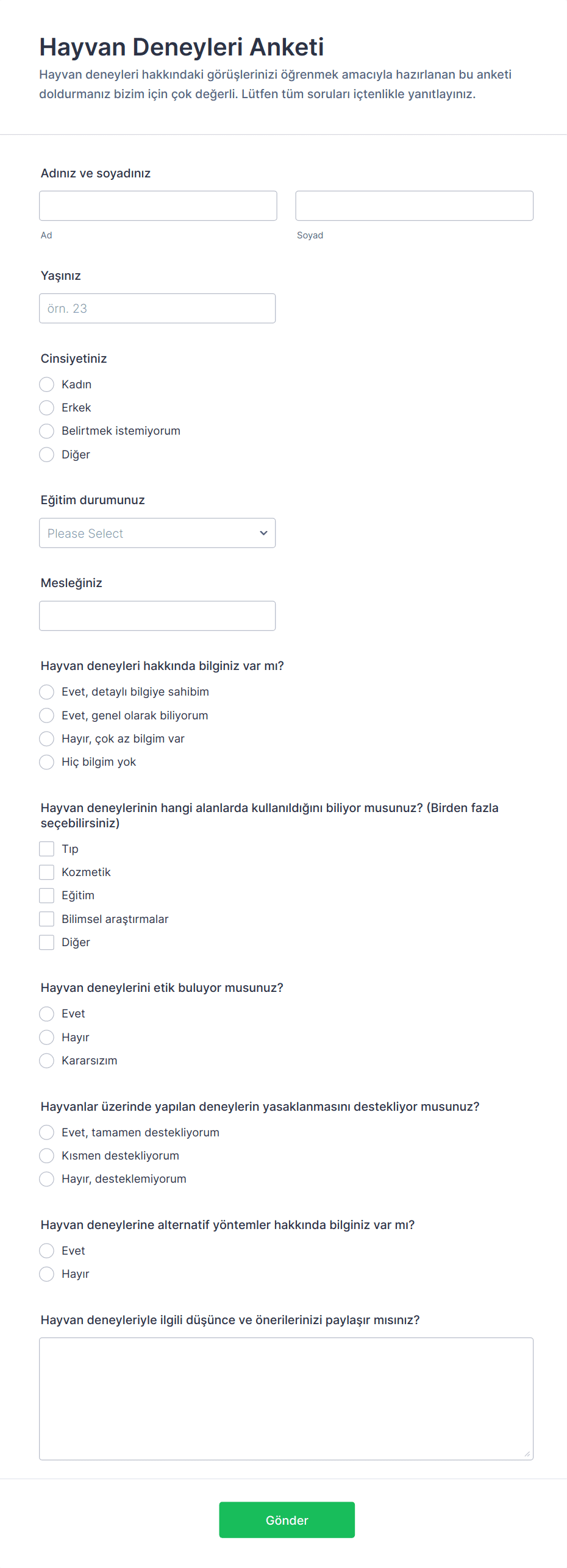Click the Mesleğiniz text field
The width and height of the screenshot is (567, 1568).
click(157, 616)
